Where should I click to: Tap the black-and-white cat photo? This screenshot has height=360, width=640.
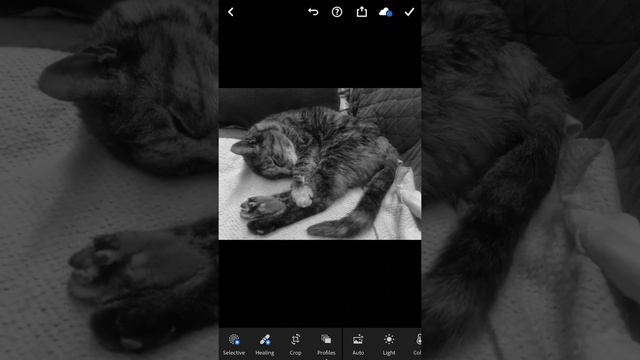tap(320, 164)
